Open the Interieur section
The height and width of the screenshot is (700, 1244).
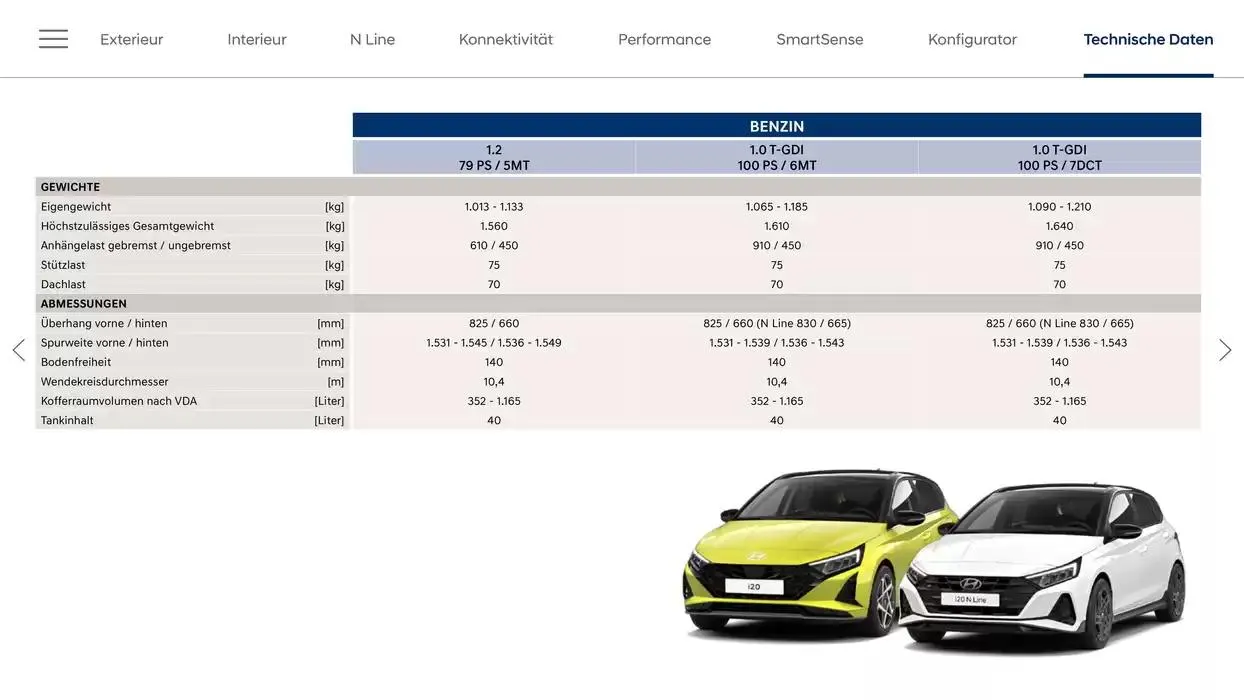coord(256,38)
